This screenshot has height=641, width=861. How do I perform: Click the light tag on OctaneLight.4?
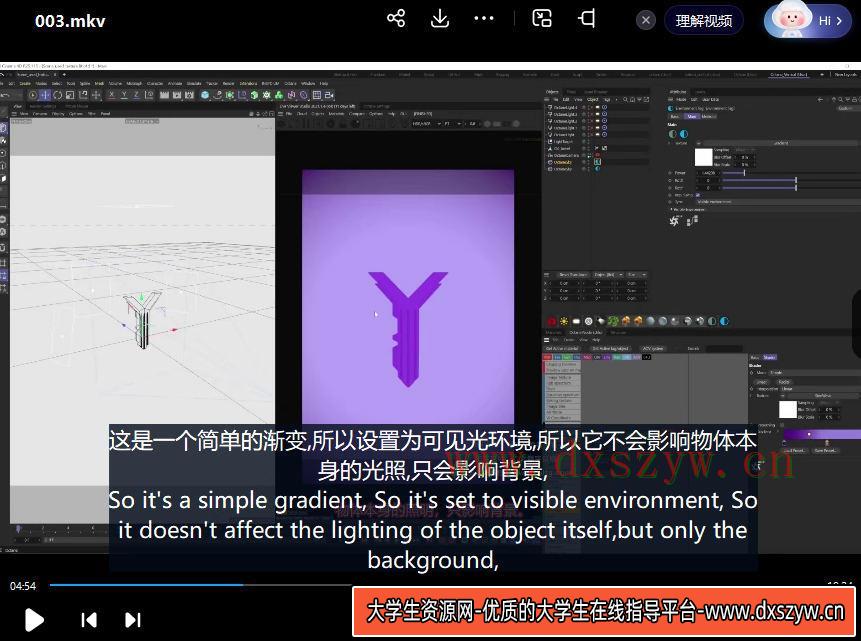point(597,108)
